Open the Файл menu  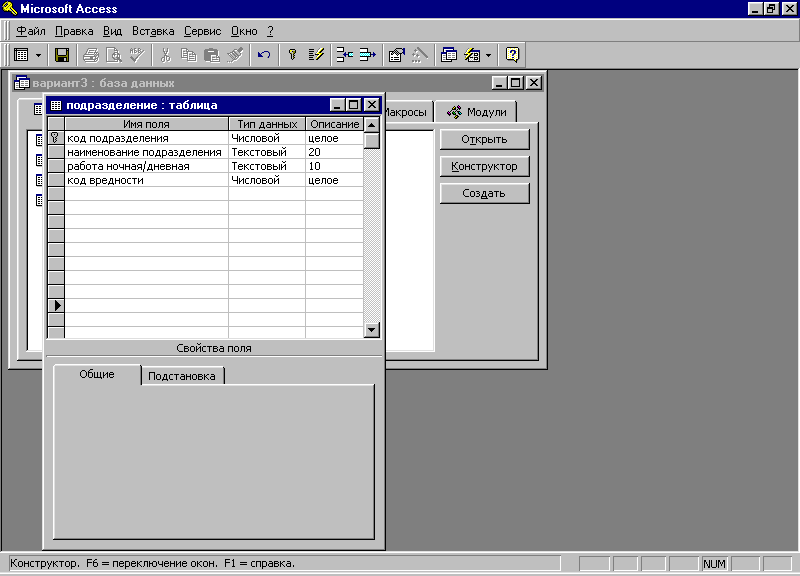pyautogui.click(x=31, y=31)
